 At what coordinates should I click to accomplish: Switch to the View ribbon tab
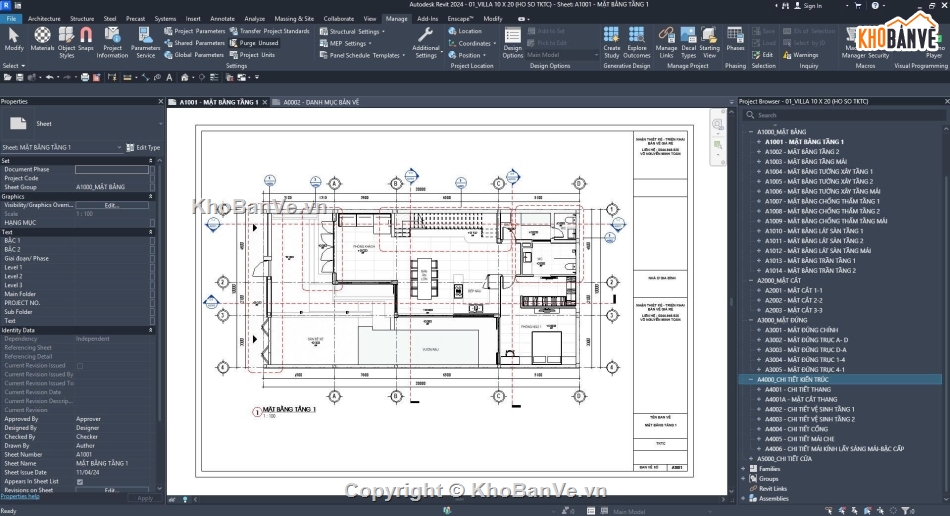click(370, 19)
